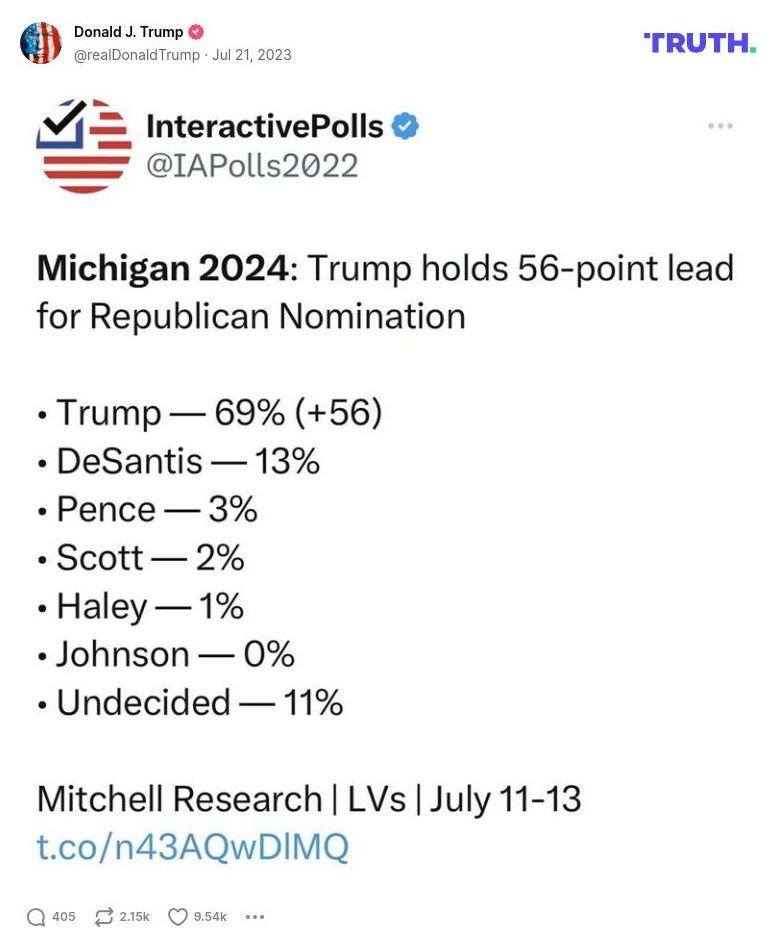Open the three-dot options below the post
This screenshot has height=947, width=777.
(255, 916)
